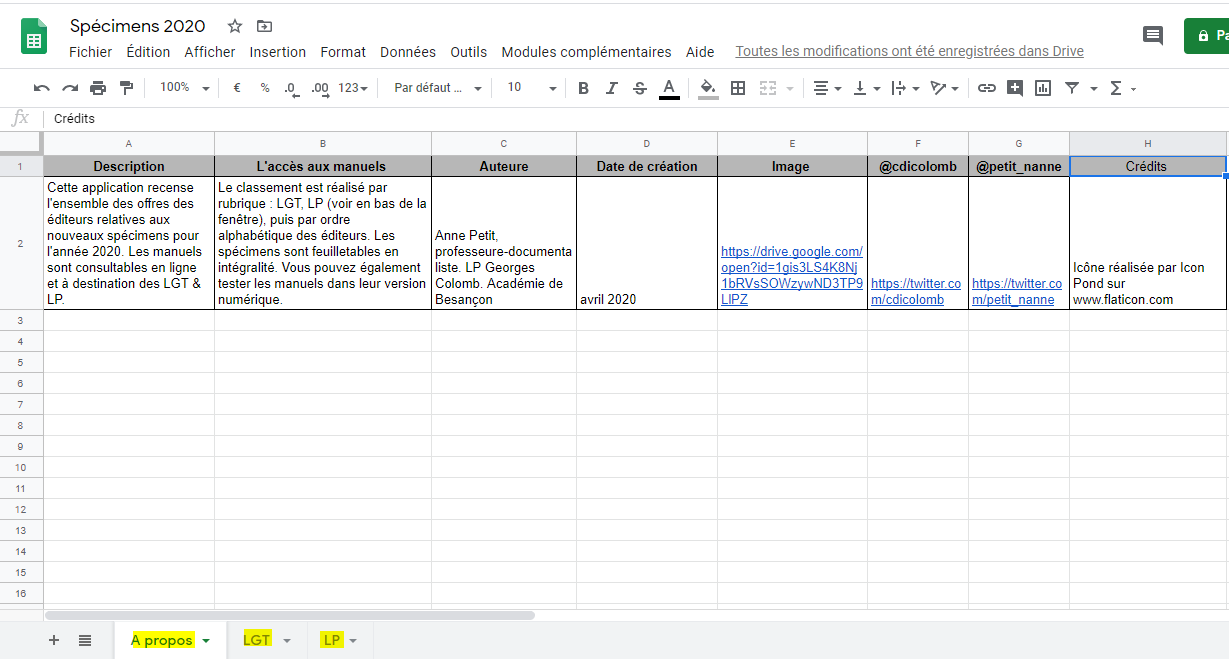
Task: Click the print icon
Action: tap(98, 88)
